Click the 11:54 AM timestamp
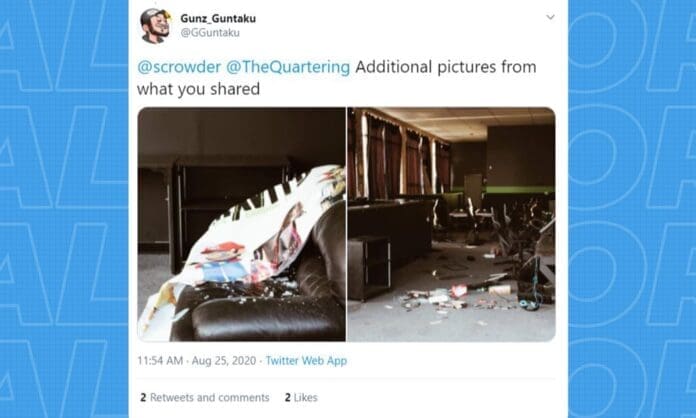Viewport: 696px width, 418px height. (160, 361)
